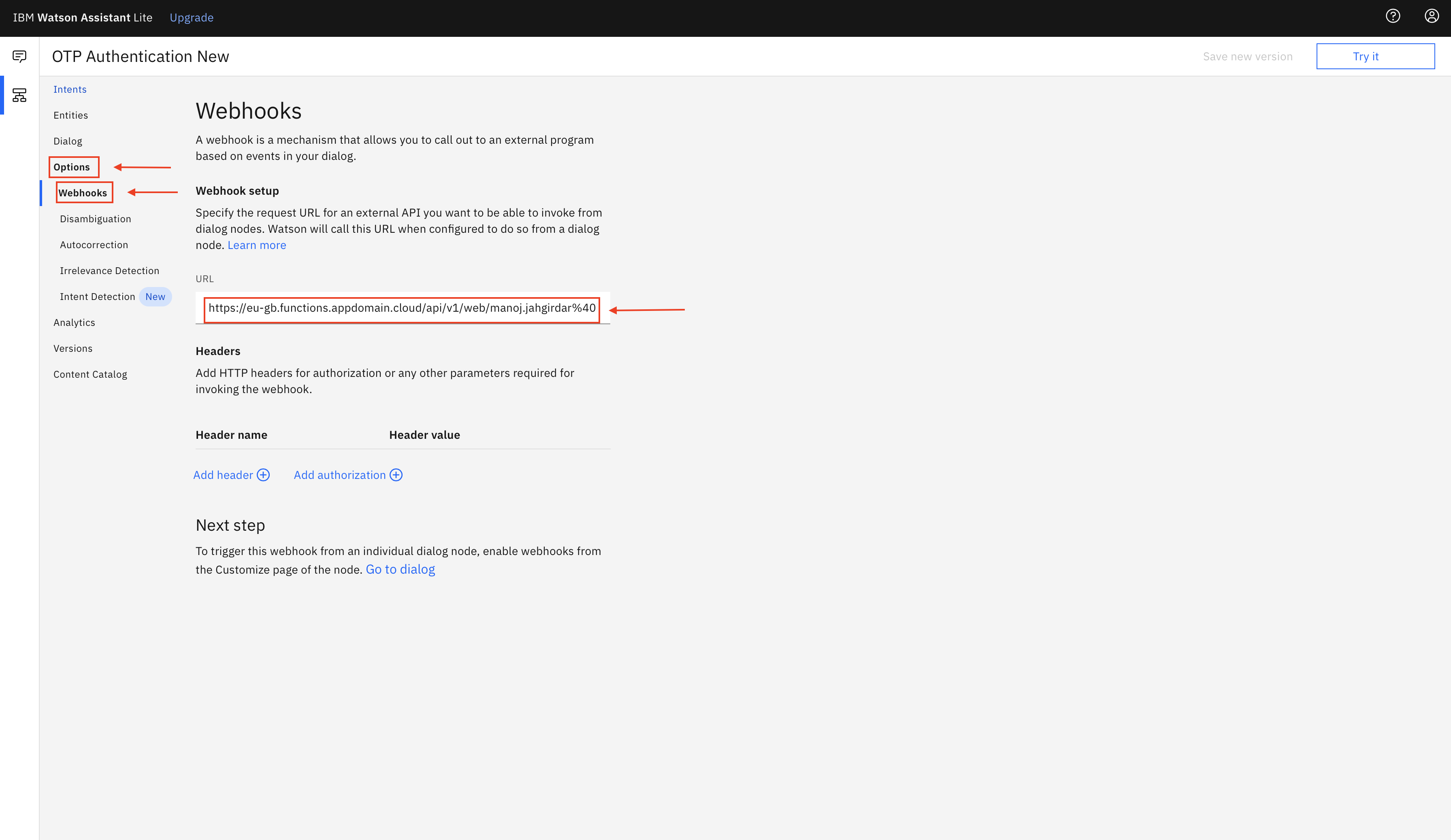
Task: Click the Add authorization button
Action: (347, 474)
